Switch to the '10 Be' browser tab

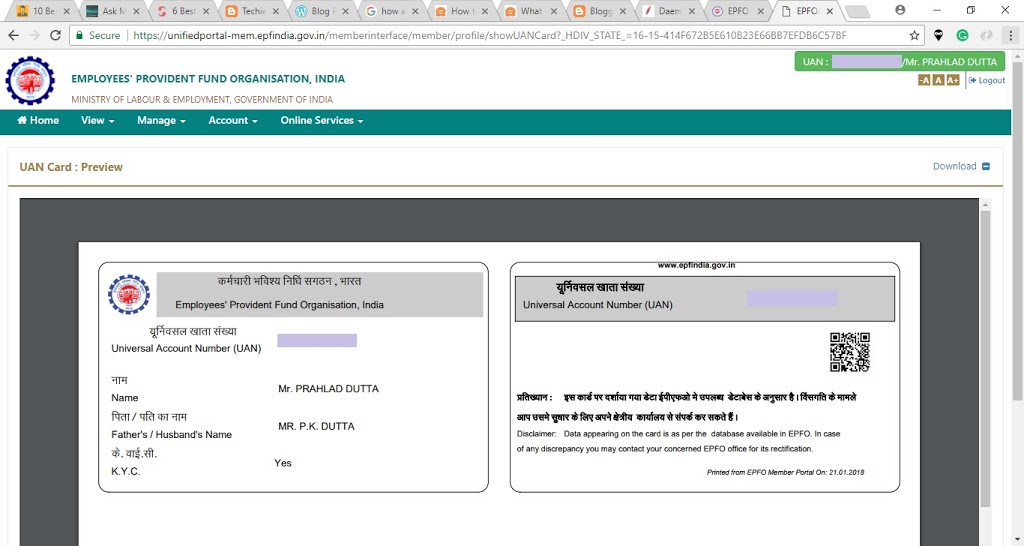point(40,10)
